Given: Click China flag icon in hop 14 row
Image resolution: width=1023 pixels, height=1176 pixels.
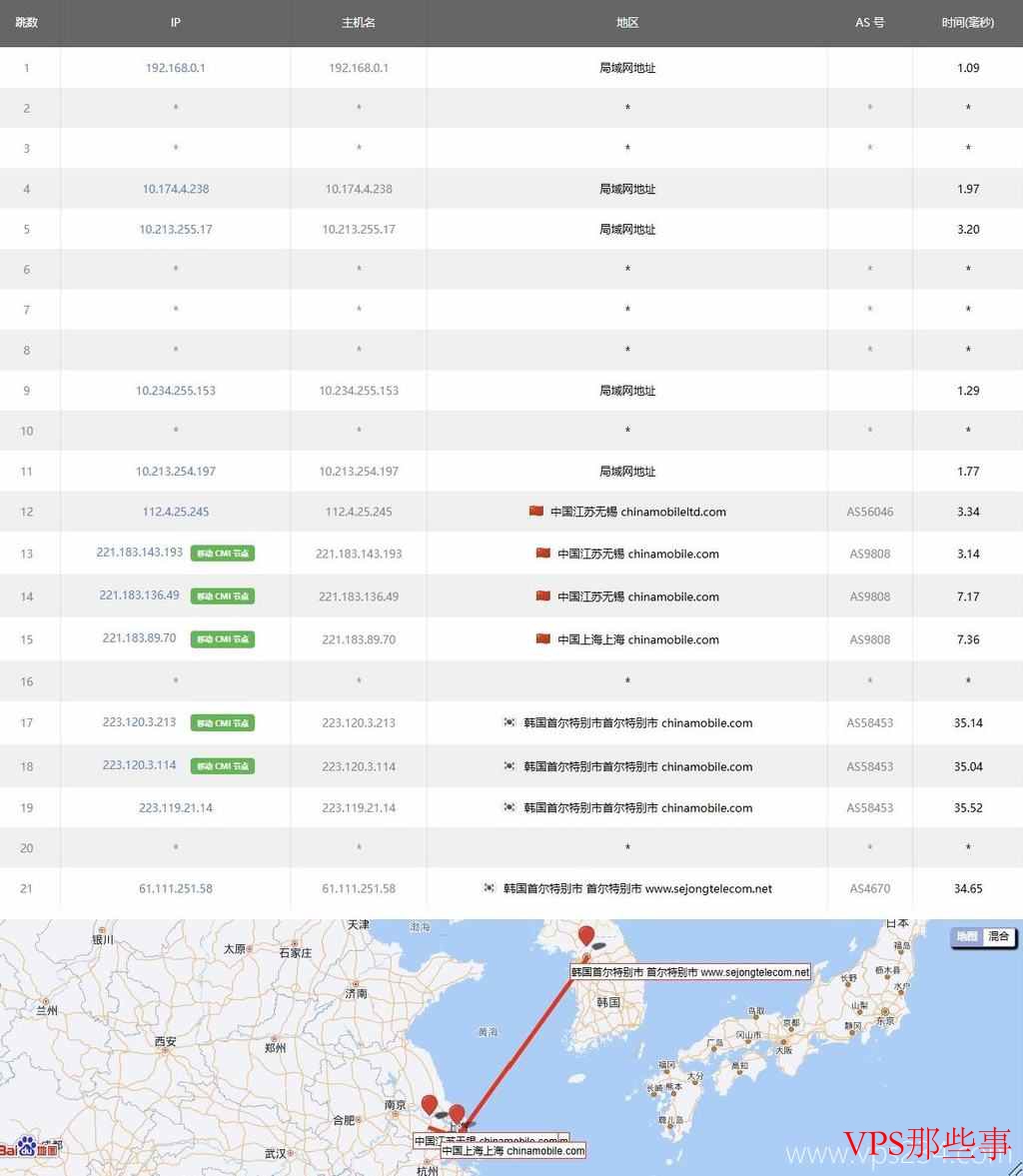Looking at the screenshot, I should [x=543, y=595].
